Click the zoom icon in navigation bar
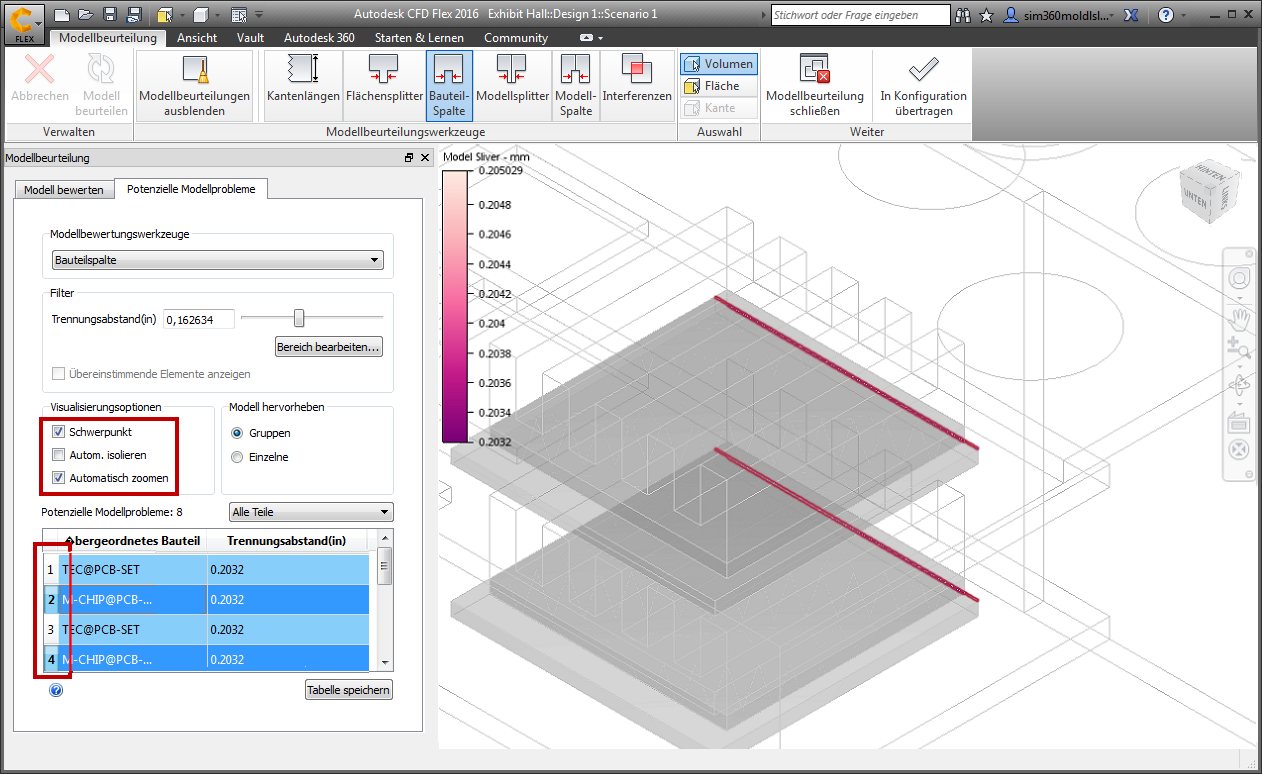The height and width of the screenshot is (774, 1262). (x=1239, y=348)
